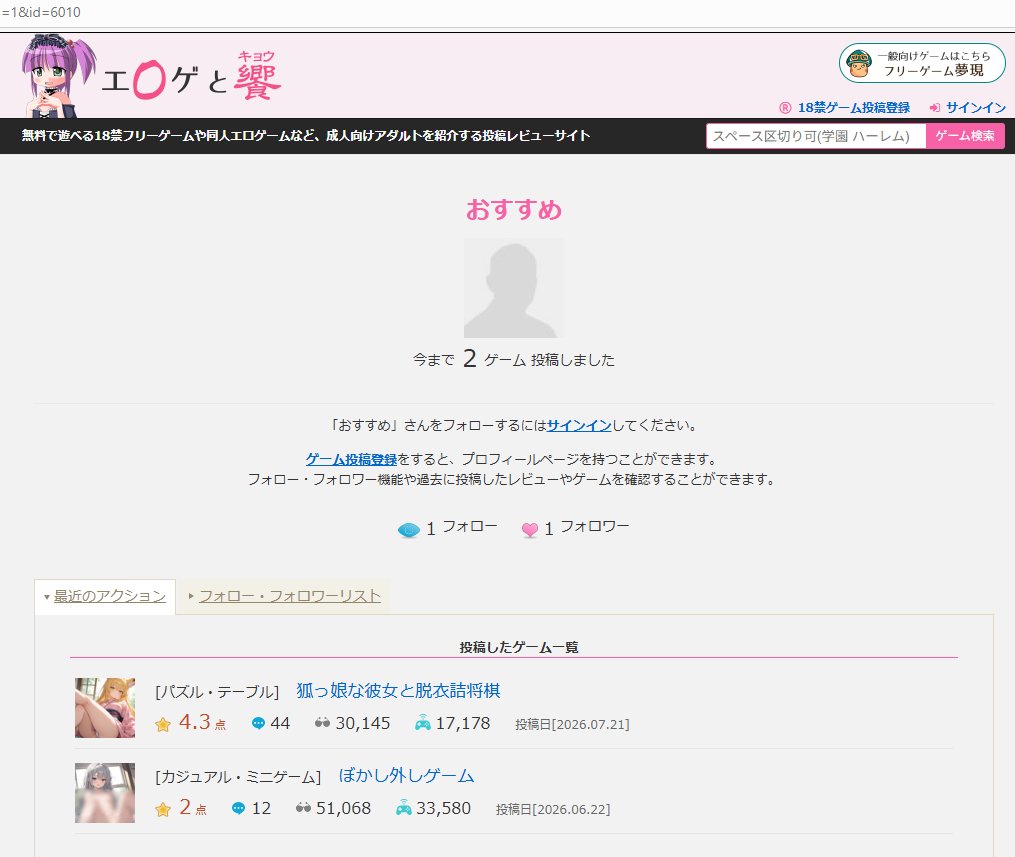Click the 1 フォロー count text

[462, 528]
